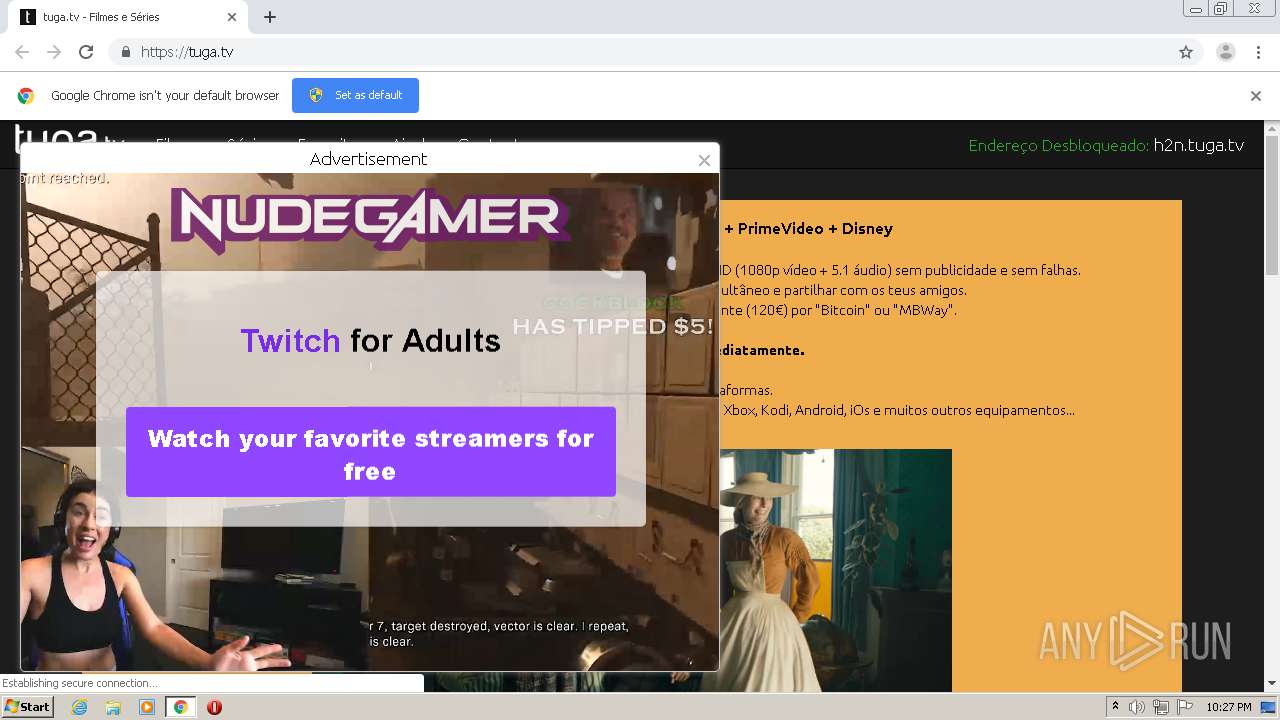Show hidden system tray icons
This screenshot has width=1280, height=720.
1115,707
